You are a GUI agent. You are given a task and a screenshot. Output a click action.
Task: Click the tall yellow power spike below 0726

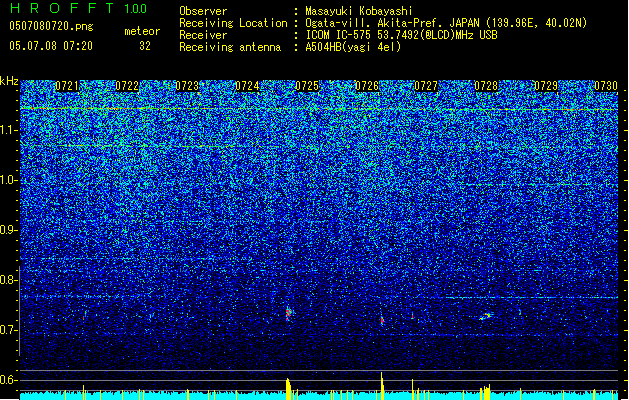click(382, 386)
